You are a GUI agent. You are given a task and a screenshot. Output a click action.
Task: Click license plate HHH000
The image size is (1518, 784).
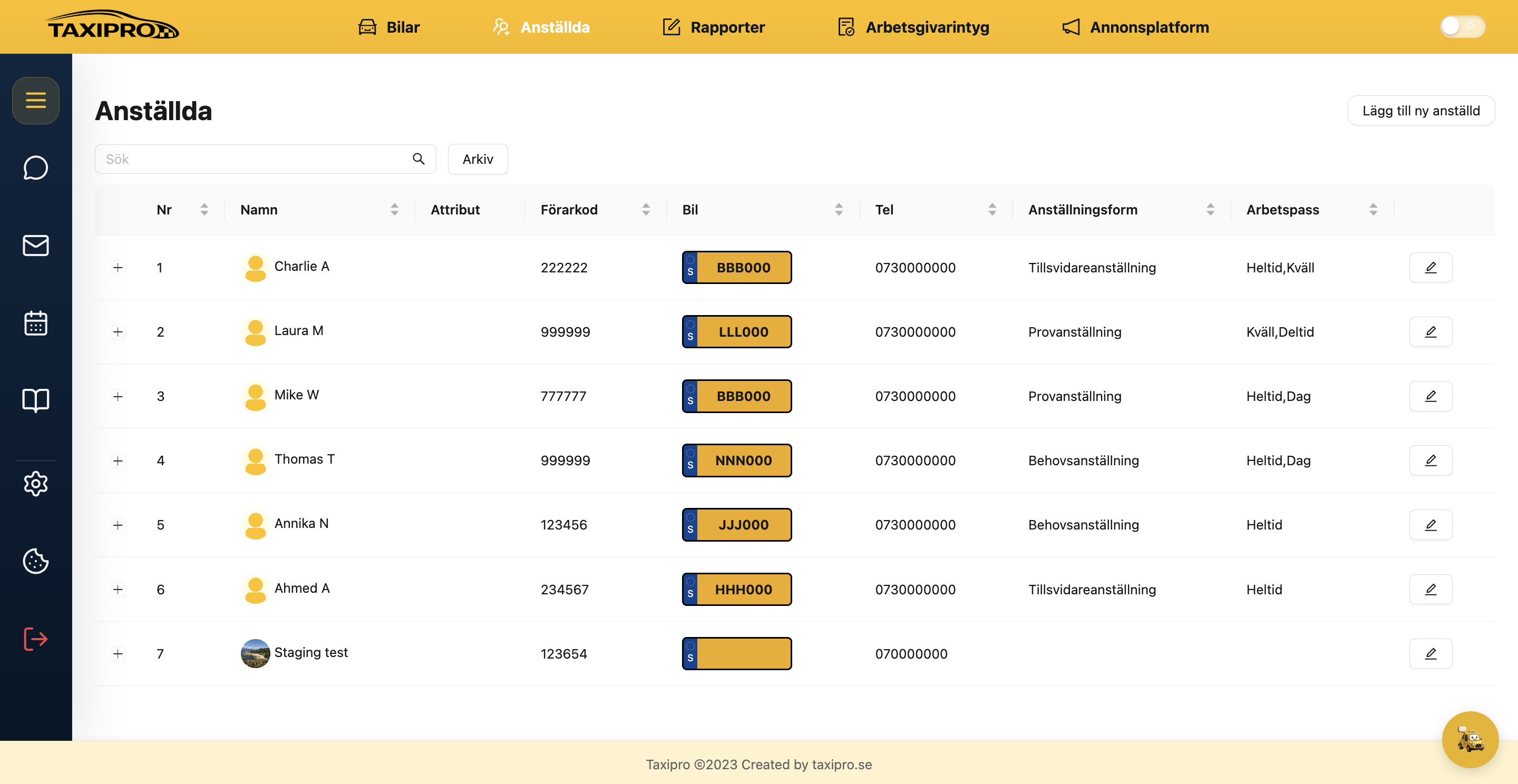pyautogui.click(x=737, y=589)
